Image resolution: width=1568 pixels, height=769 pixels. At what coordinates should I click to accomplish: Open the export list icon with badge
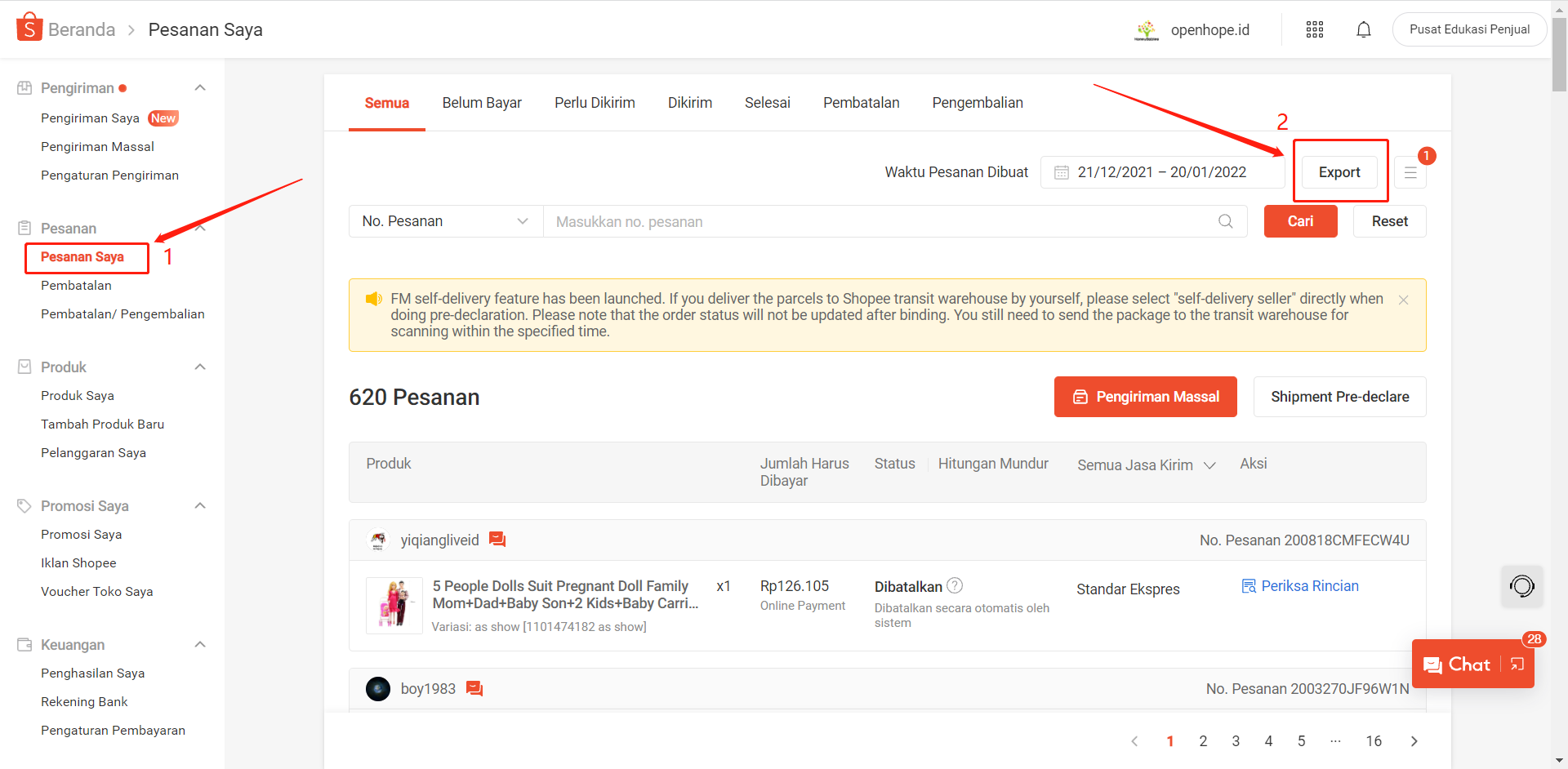click(x=1410, y=172)
